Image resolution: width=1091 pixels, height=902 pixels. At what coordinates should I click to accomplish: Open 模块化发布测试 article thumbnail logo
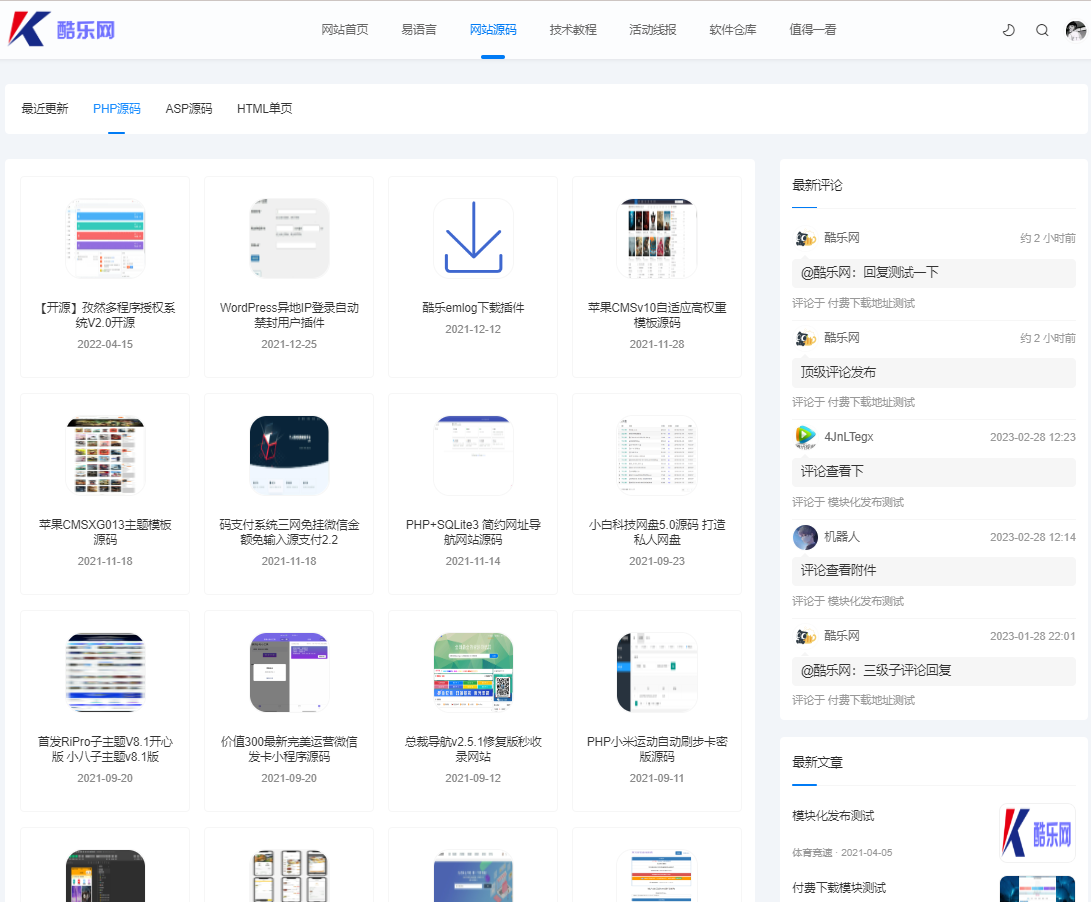pos(1037,833)
